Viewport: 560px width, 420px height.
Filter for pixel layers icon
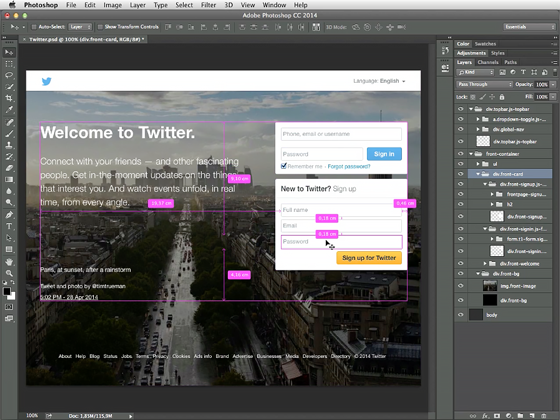click(x=502, y=72)
